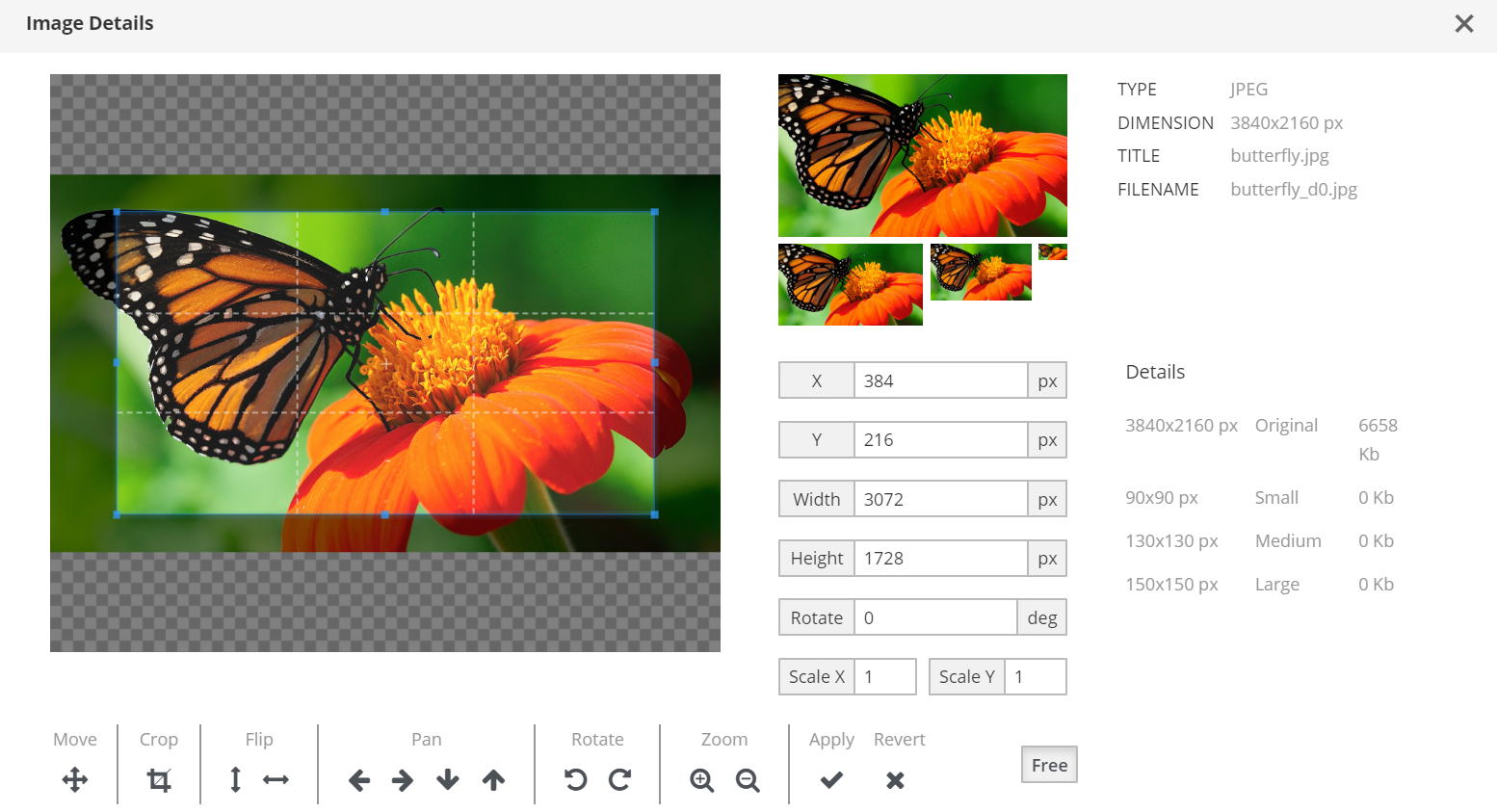Zoom out of the image
This screenshot has height=812, width=1497.
pyautogui.click(x=748, y=780)
